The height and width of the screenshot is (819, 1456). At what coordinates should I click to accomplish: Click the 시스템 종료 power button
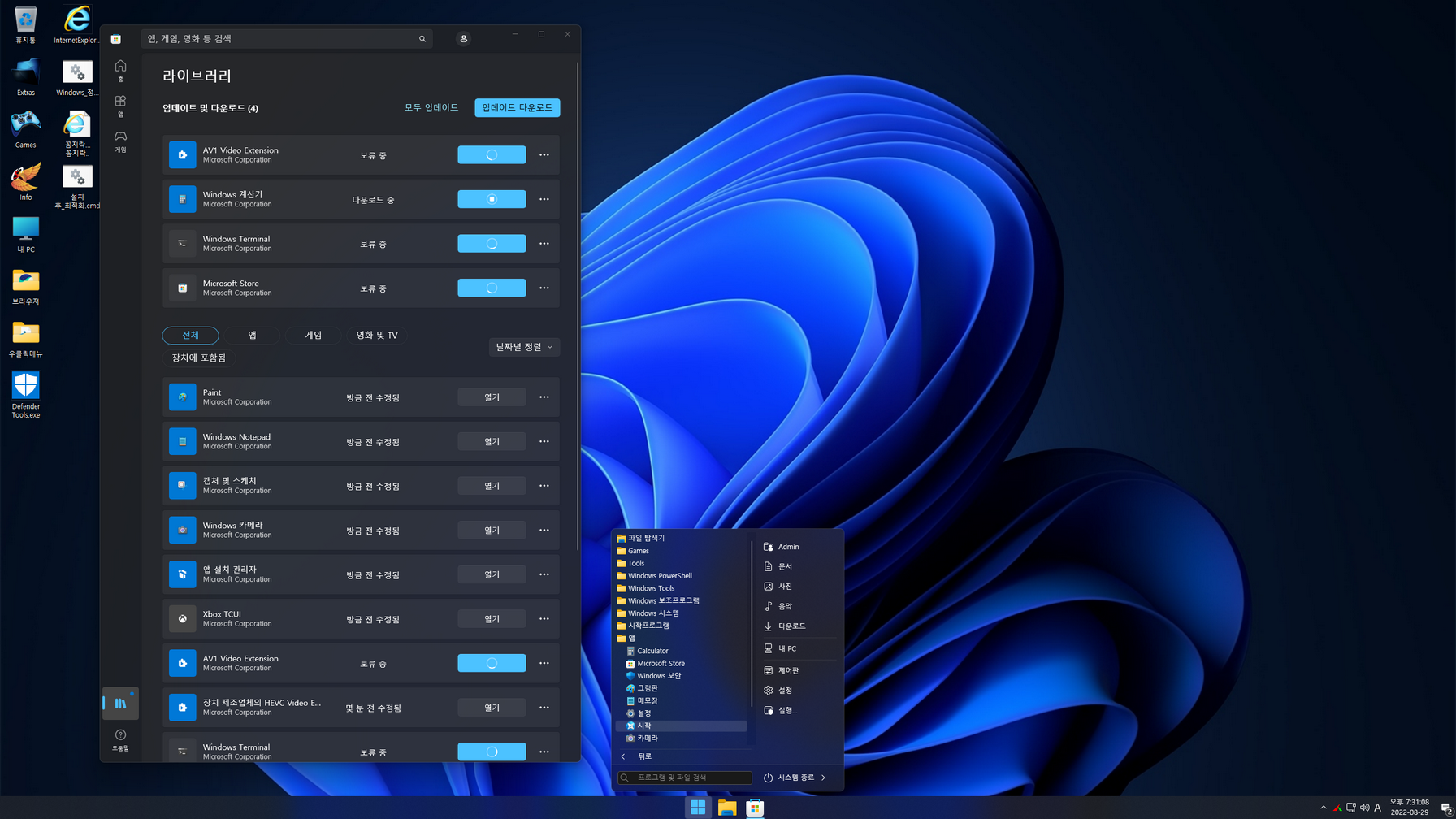point(789,778)
